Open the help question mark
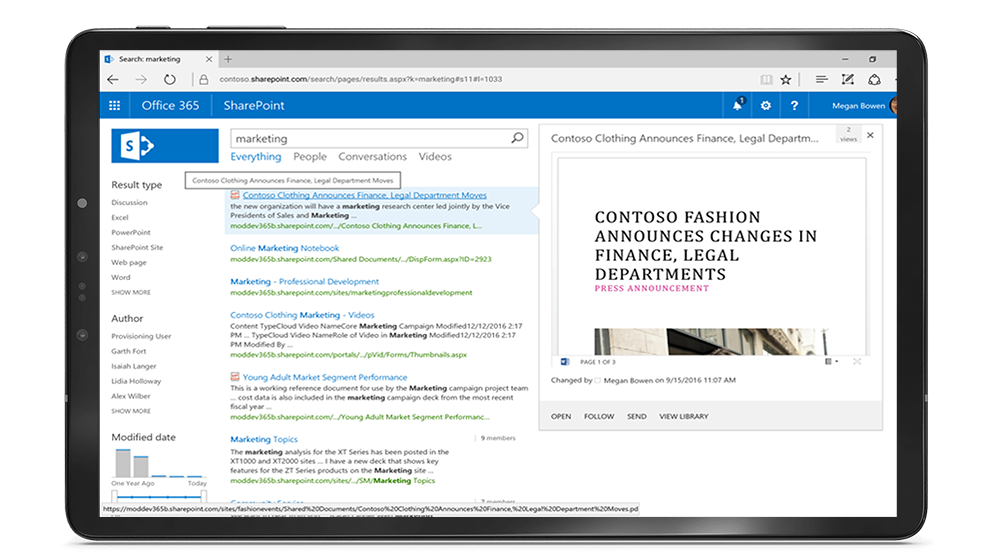 [794, 105]
